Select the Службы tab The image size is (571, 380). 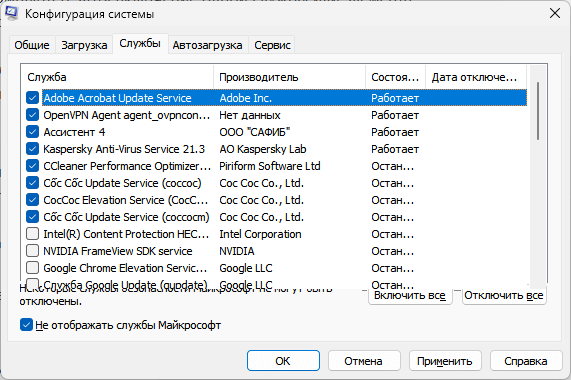point(140,44)
